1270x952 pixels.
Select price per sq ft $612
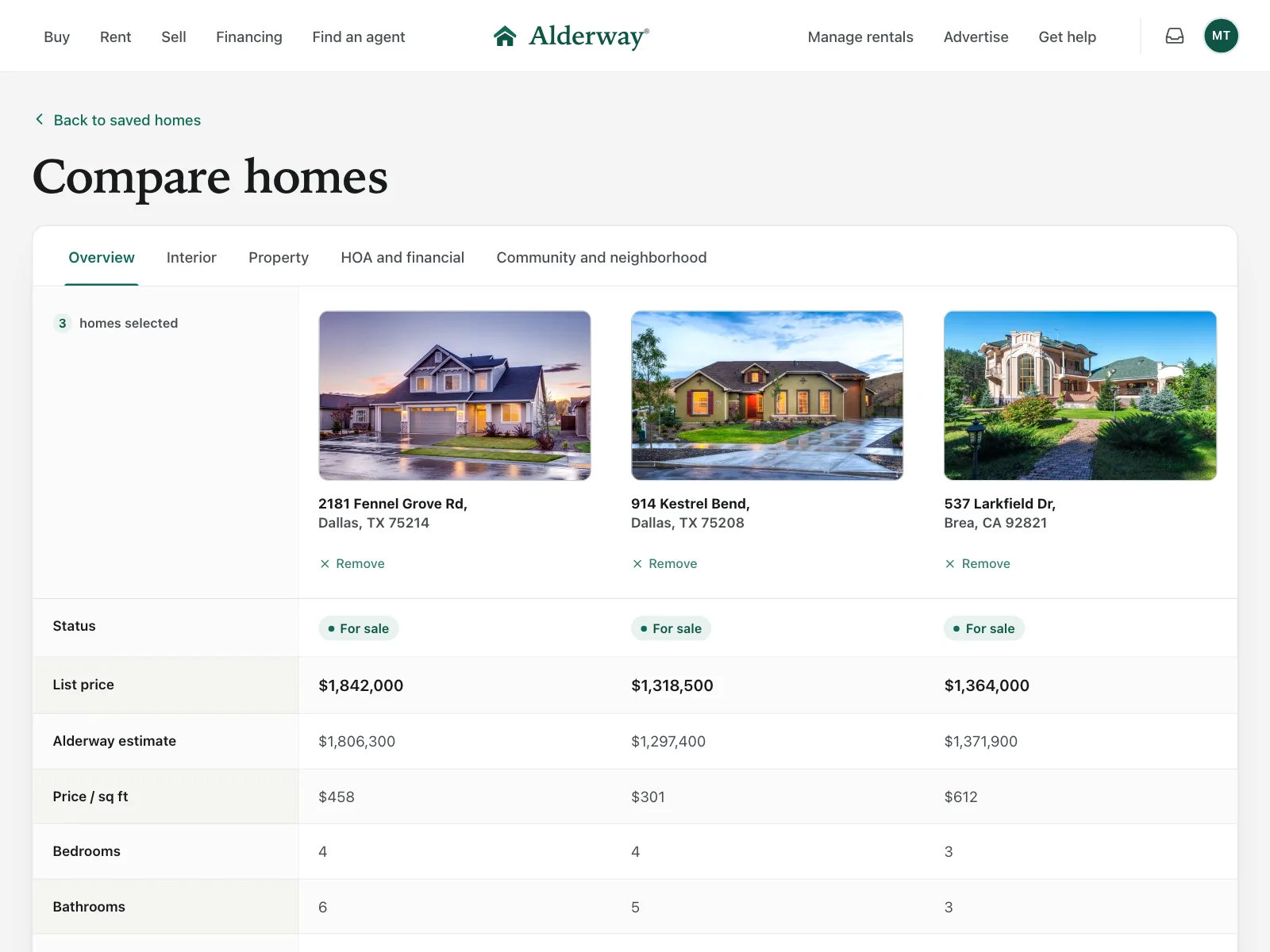tap(961, 797)
